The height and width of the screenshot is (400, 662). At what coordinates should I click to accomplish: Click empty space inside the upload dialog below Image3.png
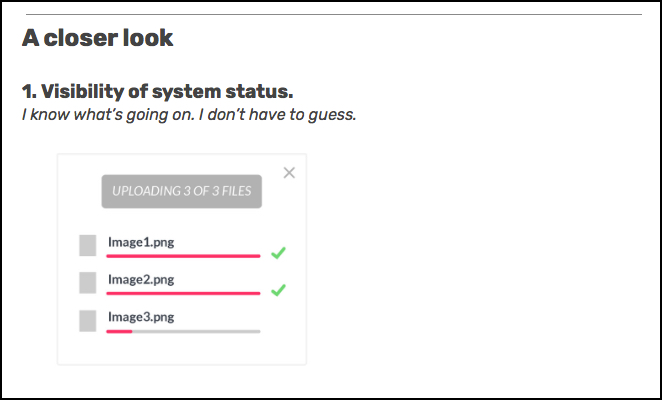pos(182,350)
